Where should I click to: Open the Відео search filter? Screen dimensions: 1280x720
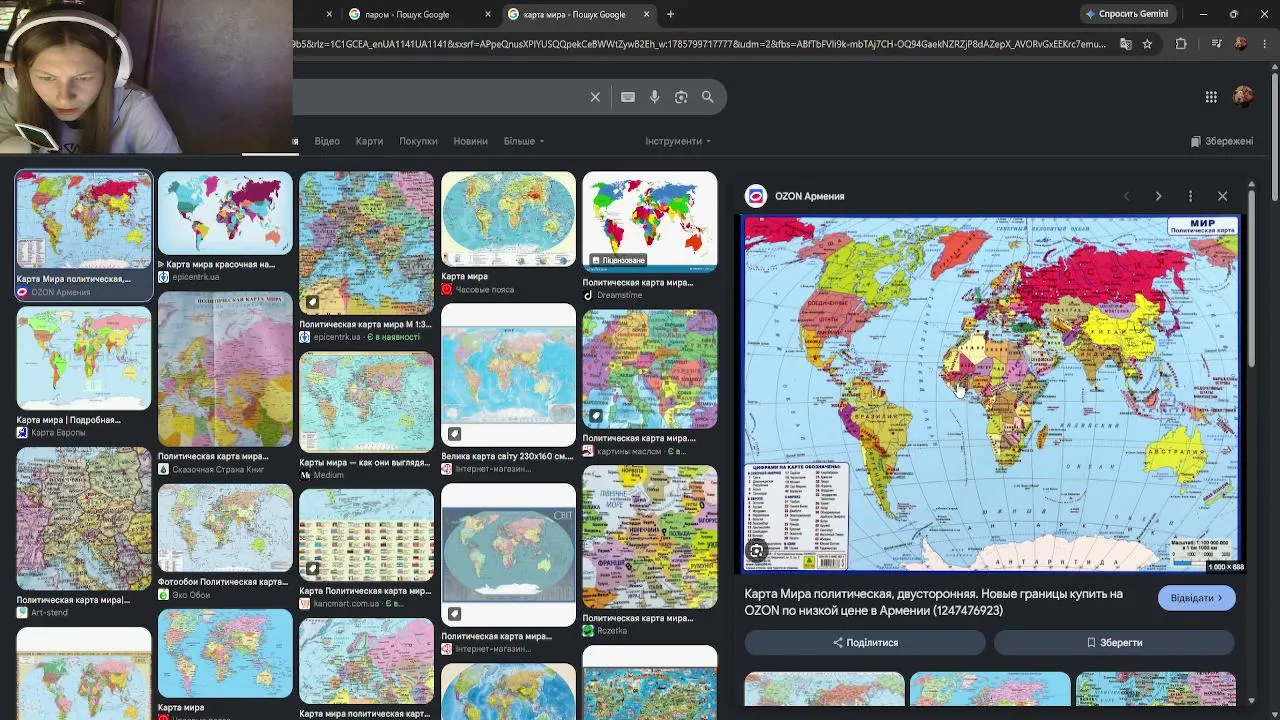coord(327,141)
